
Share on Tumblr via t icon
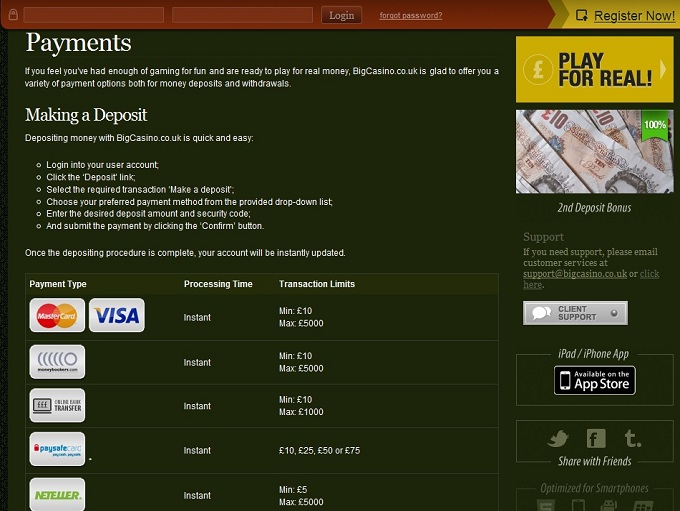tap(632, 439)
